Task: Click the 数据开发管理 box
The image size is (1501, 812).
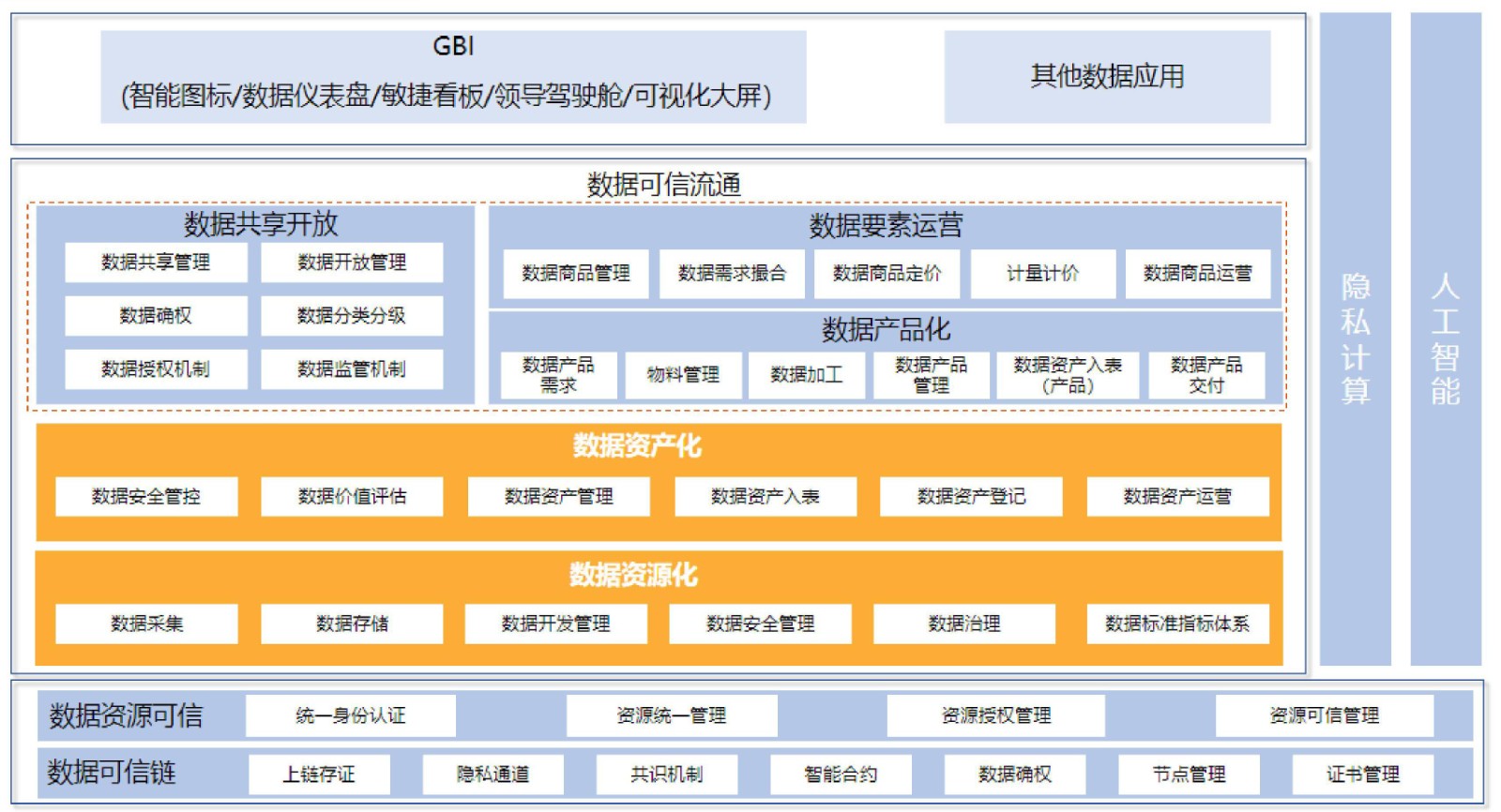Action: tap(556, 624)
